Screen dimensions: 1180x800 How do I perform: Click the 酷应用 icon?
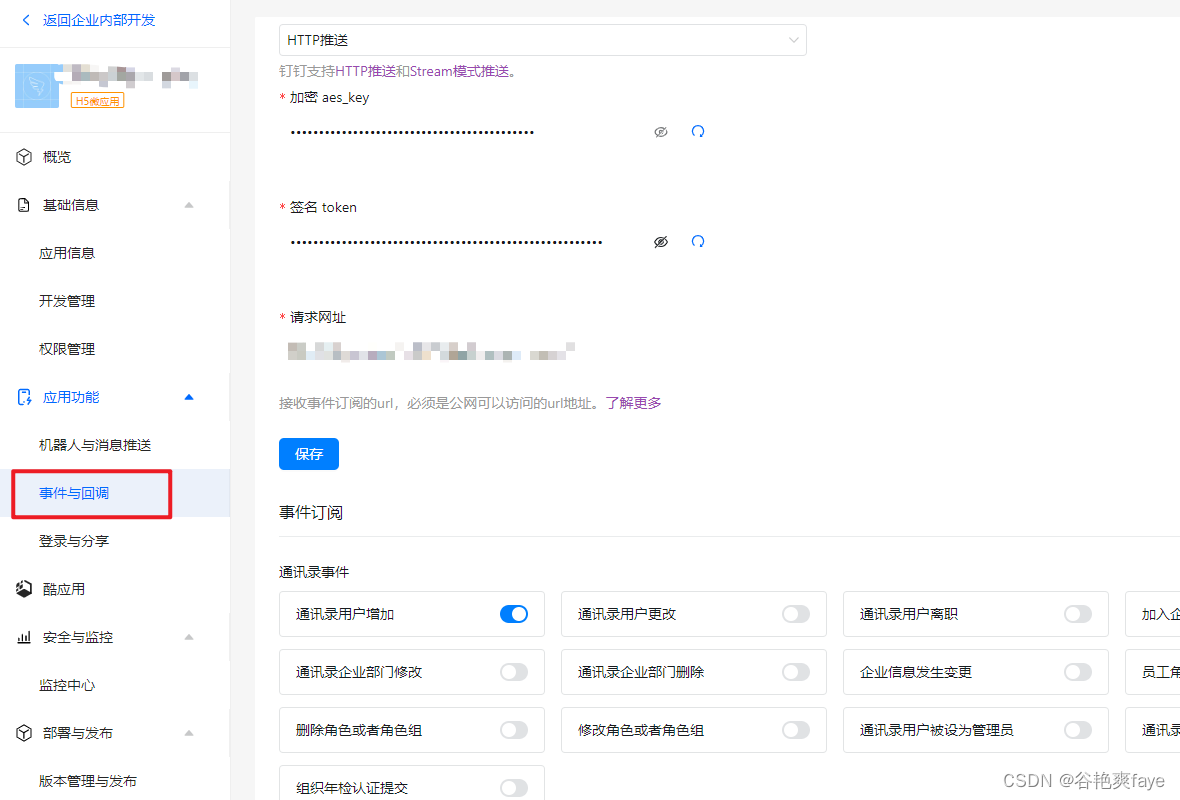pyautogui.click(x=24, y=589)
